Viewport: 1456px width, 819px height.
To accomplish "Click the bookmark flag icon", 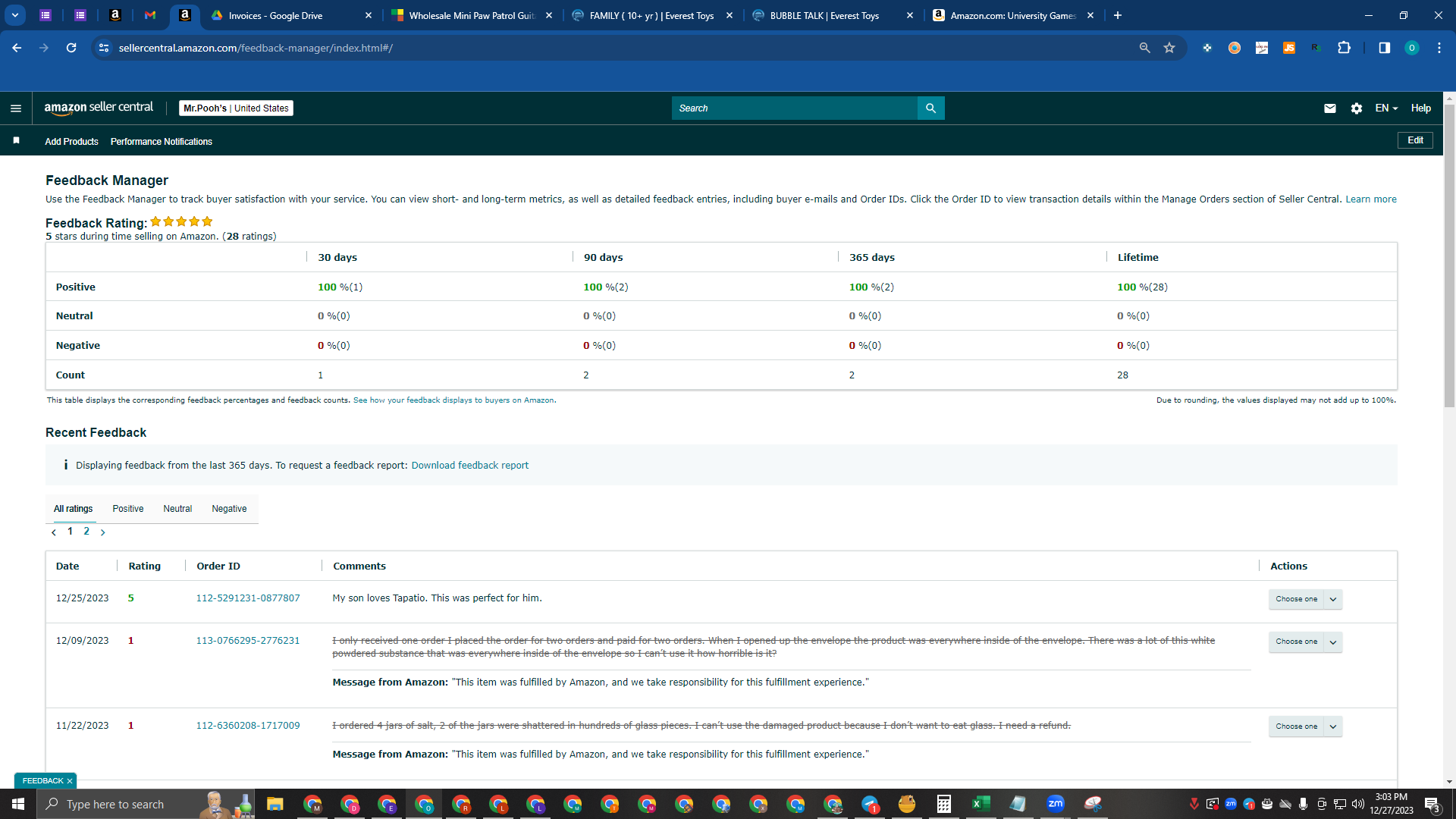I will coord(16,141).
